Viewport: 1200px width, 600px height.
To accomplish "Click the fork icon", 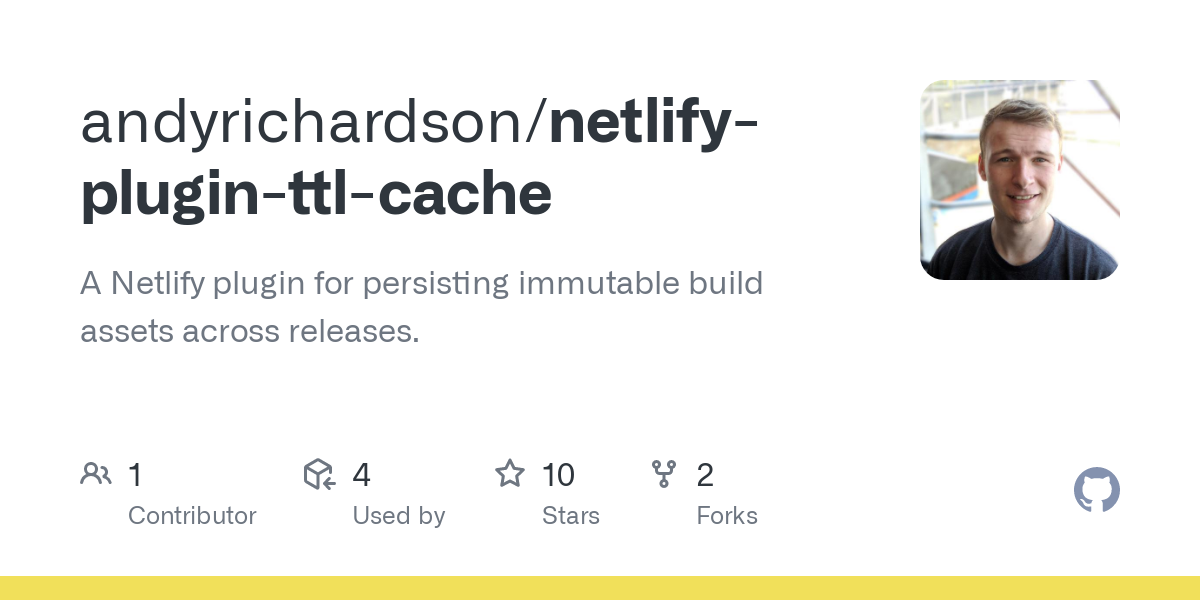I will (664, 474).
